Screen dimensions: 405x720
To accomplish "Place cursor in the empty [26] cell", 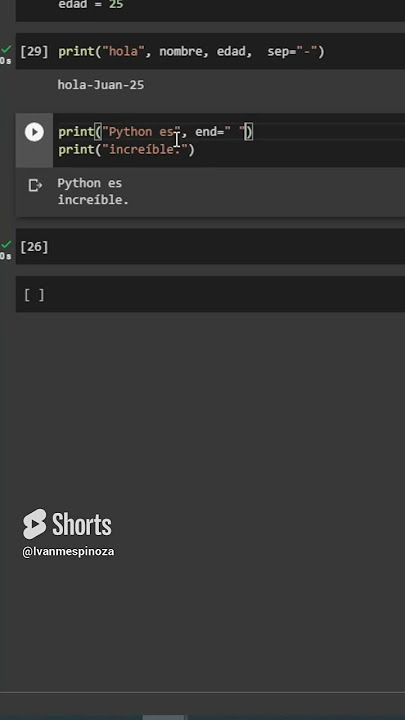I will click(230, 247).
